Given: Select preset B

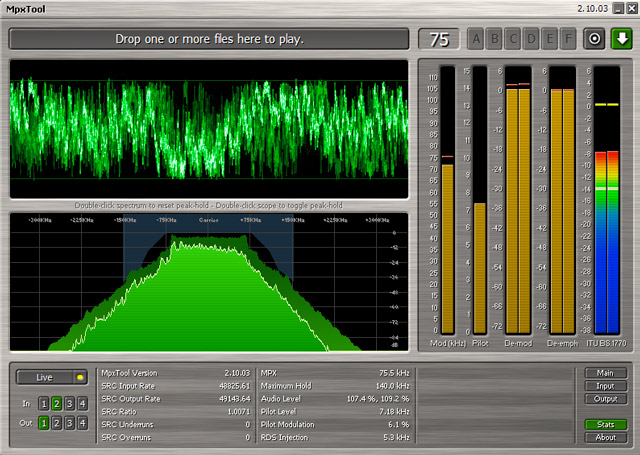Looking at the screenshot, I should (494, 39).
